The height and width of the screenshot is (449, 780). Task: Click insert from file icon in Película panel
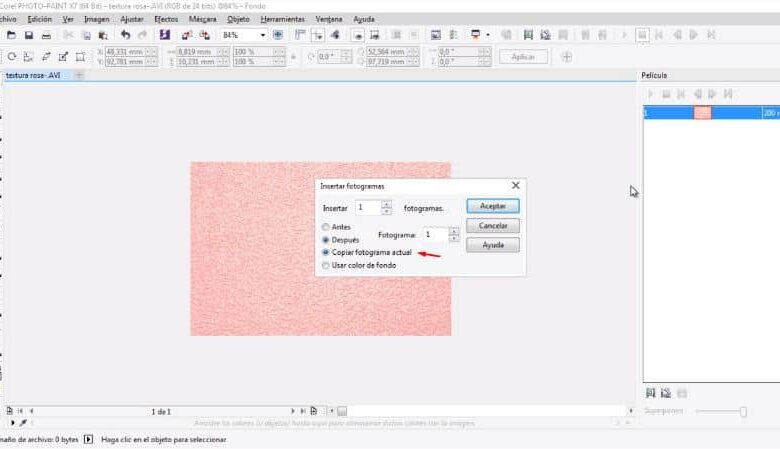click(666, 393)
